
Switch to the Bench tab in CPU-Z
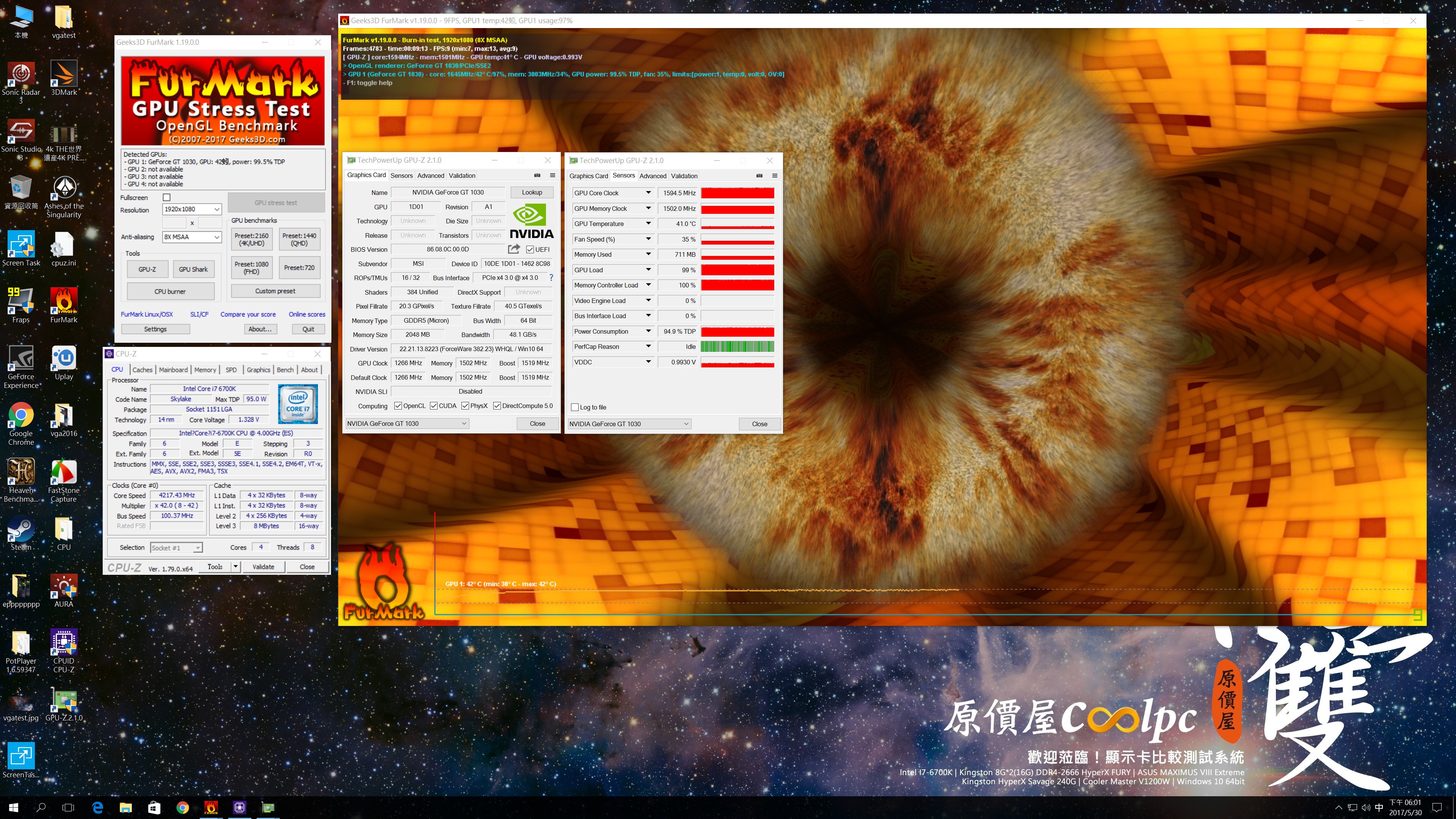click(x=285, y=370)
